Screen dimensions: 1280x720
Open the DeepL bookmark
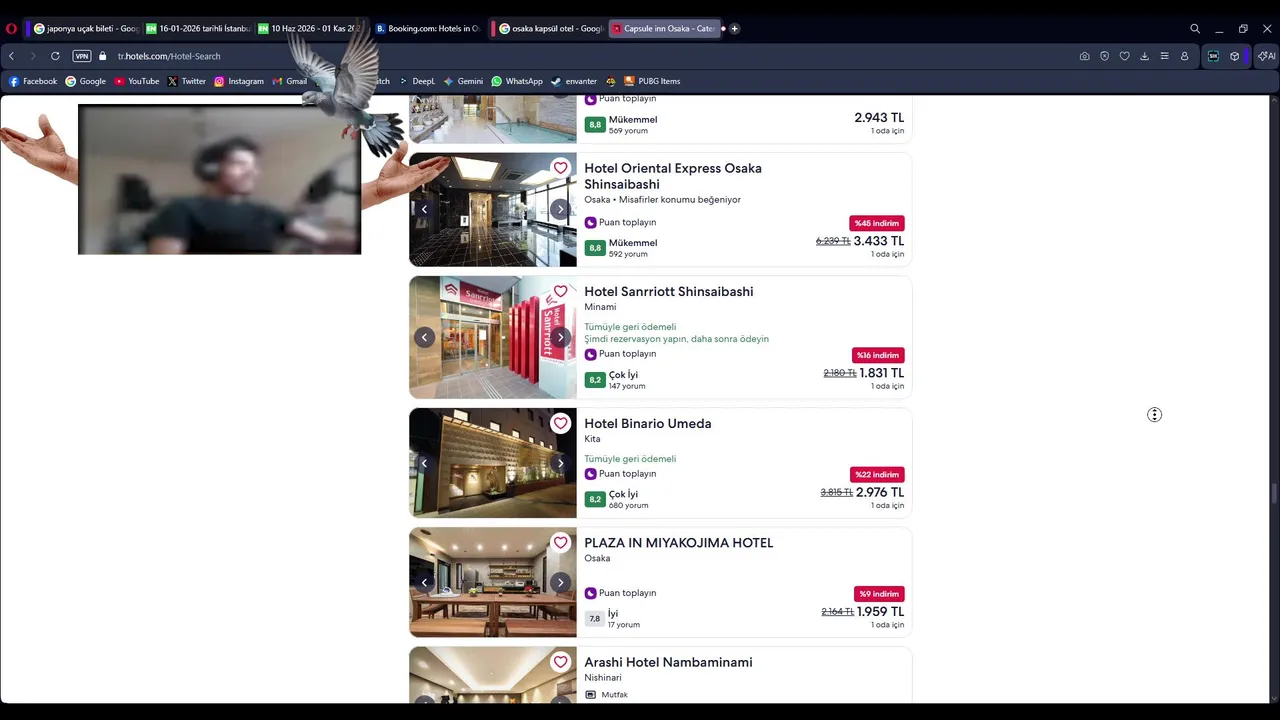coord(417,81)
